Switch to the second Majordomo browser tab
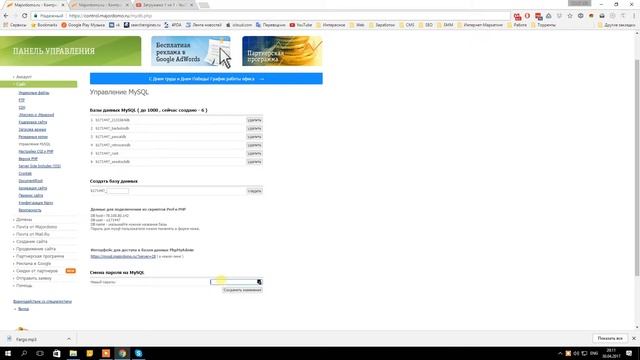640x360 pixels. pos(100,5)
